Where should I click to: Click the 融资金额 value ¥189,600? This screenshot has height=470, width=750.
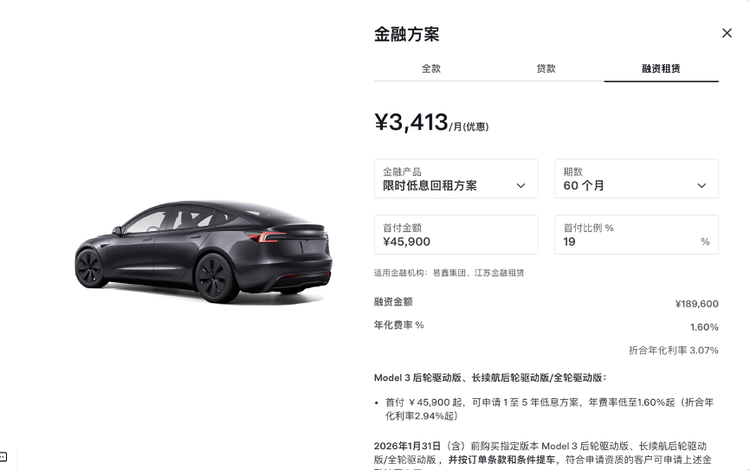pyautogui.click(x=696, y=304)
